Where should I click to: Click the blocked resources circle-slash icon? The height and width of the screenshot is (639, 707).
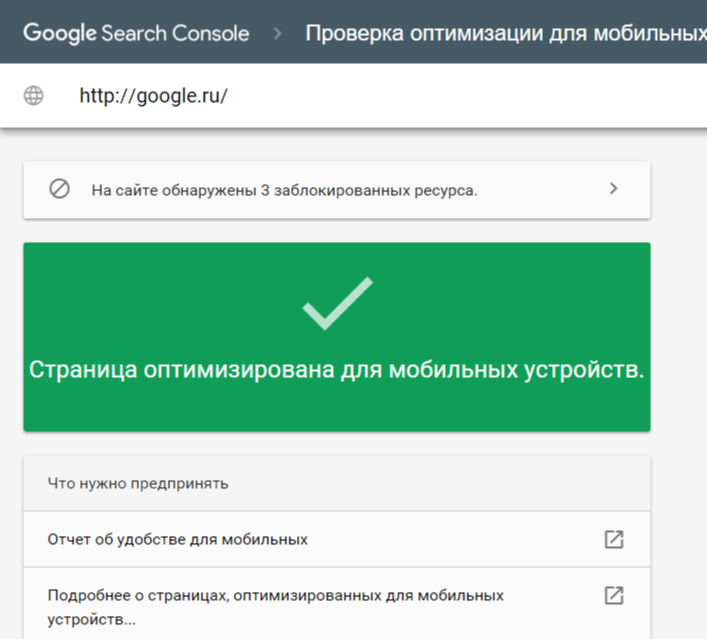59,189
